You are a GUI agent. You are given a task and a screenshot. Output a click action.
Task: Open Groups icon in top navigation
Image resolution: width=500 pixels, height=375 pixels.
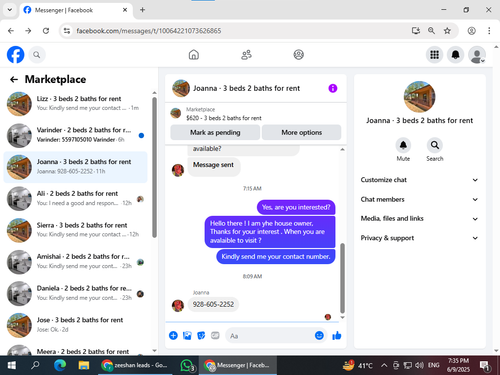tap(298, 55)
